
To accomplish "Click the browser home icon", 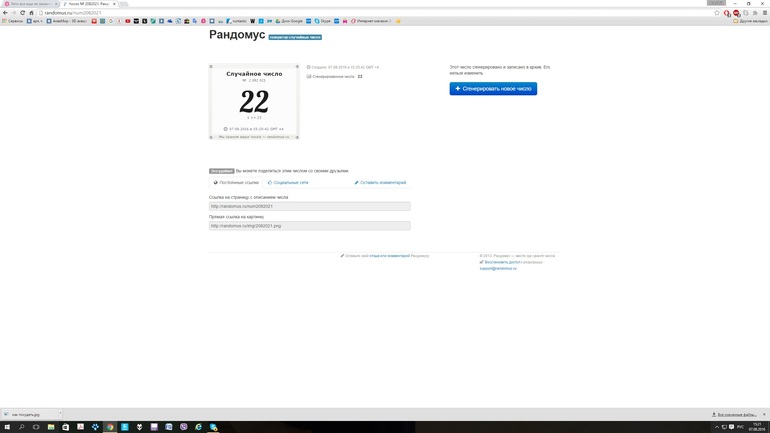I will click(x=31, y=13).
